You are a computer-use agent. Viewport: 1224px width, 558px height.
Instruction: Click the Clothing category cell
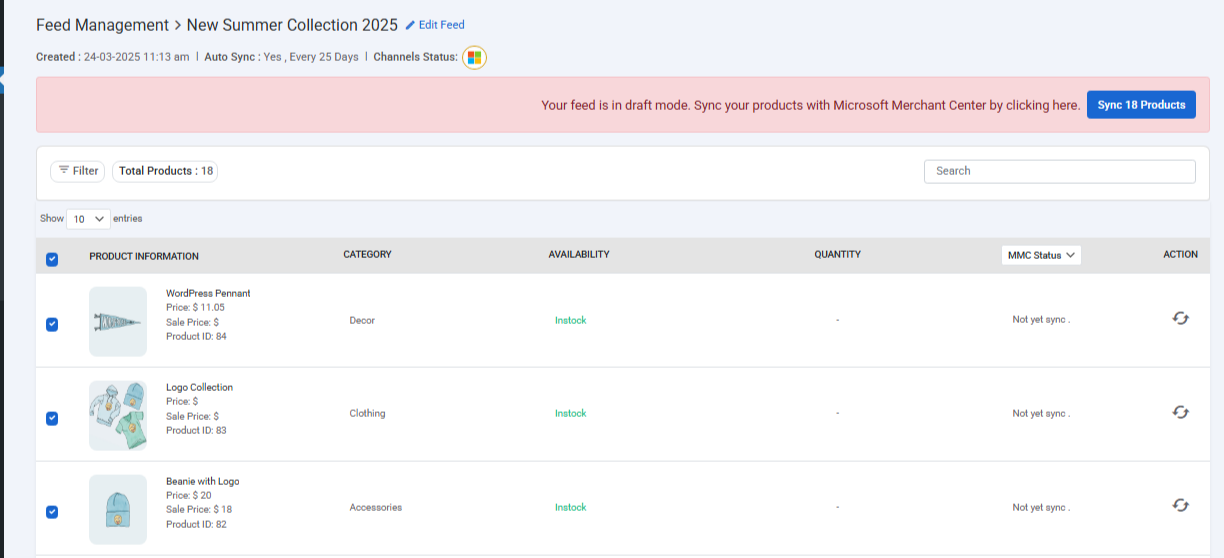click(x=367, y=413)
